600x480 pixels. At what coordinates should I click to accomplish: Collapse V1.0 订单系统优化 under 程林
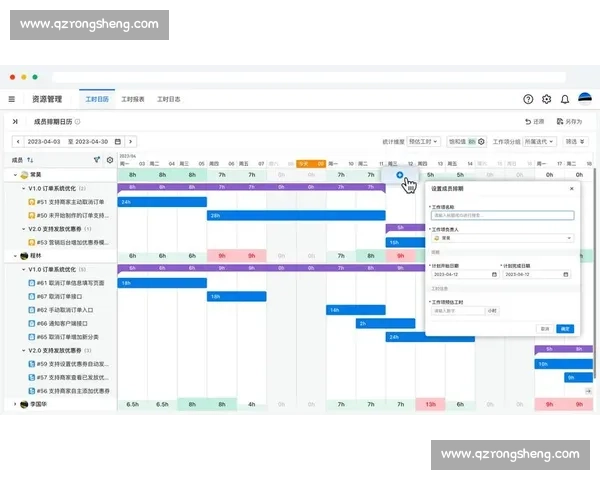point(23,269)
